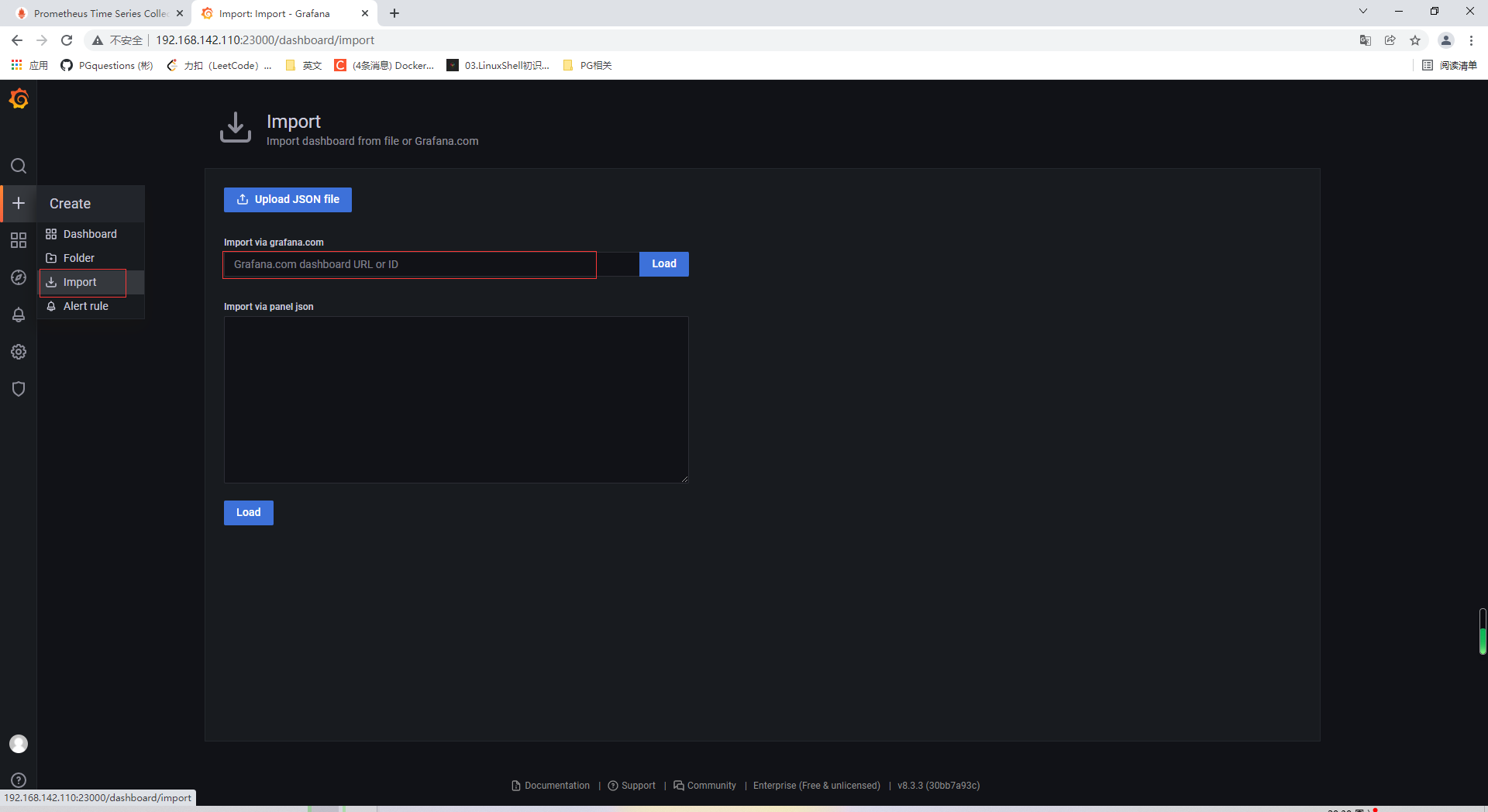Open a new browser tab
This screenshot has width=1488, height=812.
pyautogui.click(x=394, y=13)
